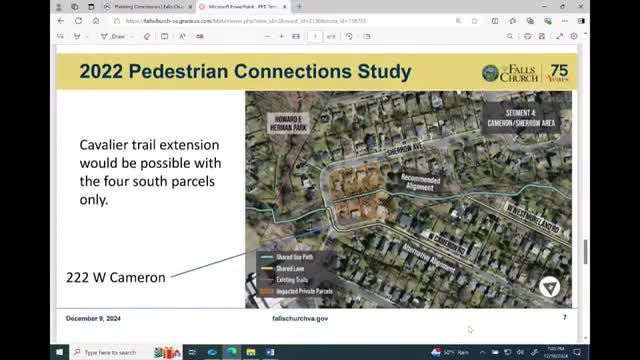Click the Recommended Alignment map label
The width and height of the screenshot is (640, 360).
(420, 183)
